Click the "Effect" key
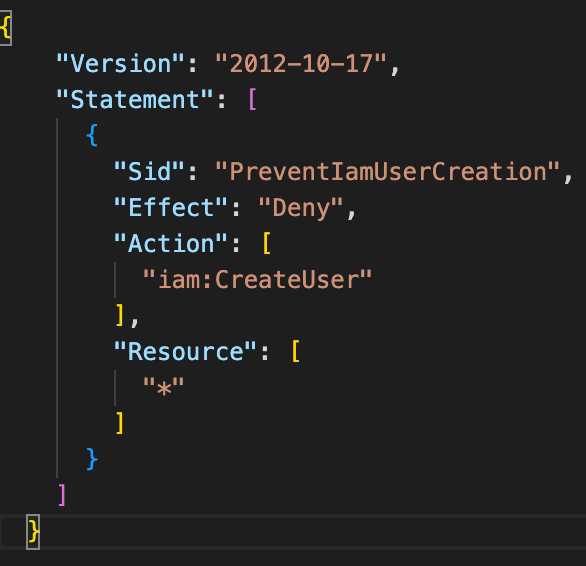Viewport: 586px width, 566px height. [171, 207]
